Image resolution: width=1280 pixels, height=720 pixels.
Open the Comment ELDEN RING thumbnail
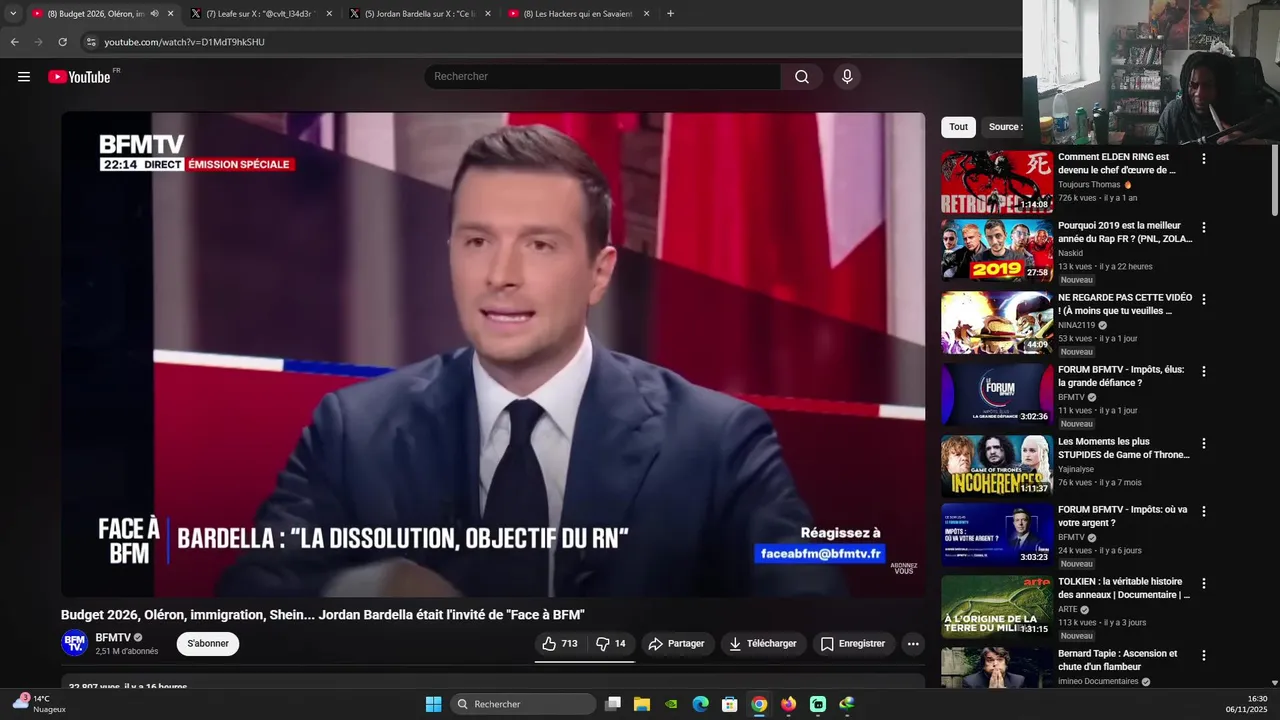click(x=997, y=182)
